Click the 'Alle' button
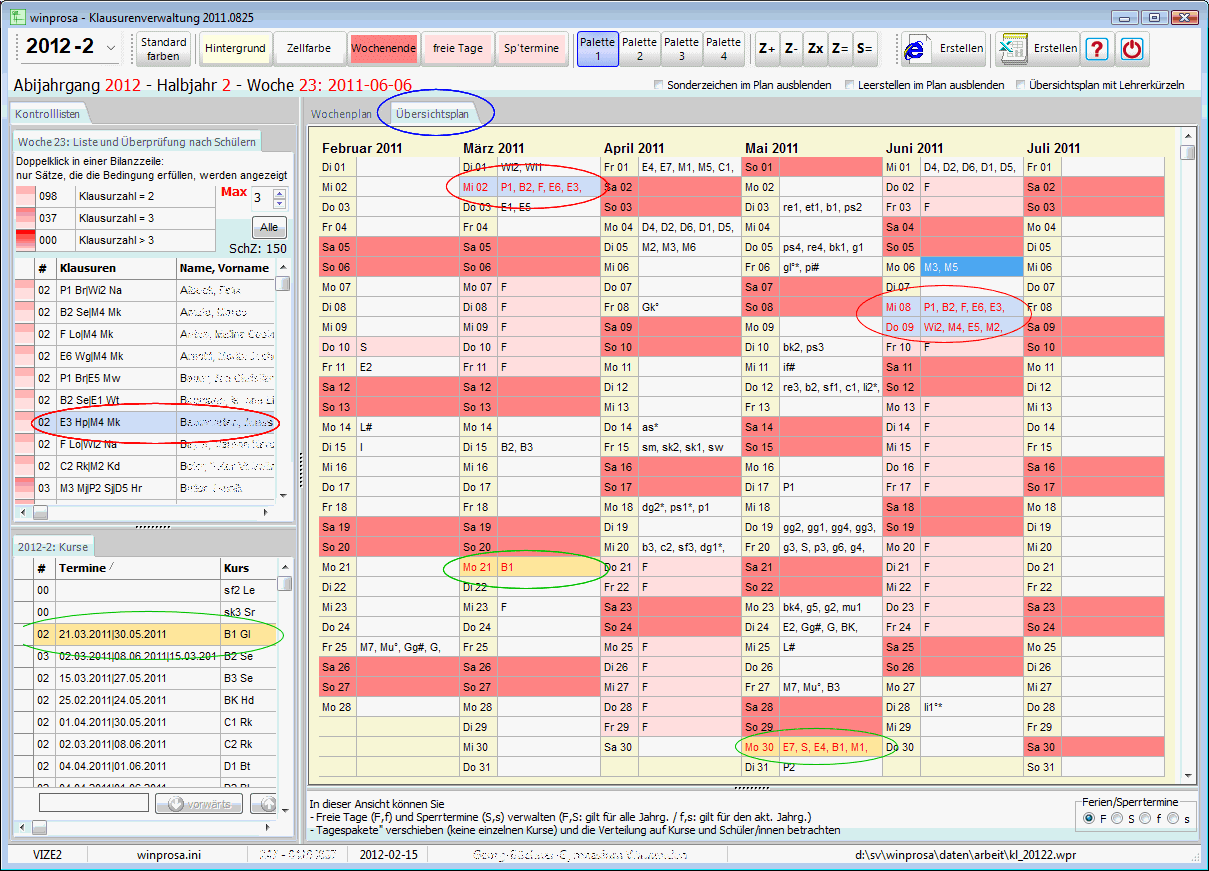This screenshot has width=1209, height=871. [x=269, y=227]
